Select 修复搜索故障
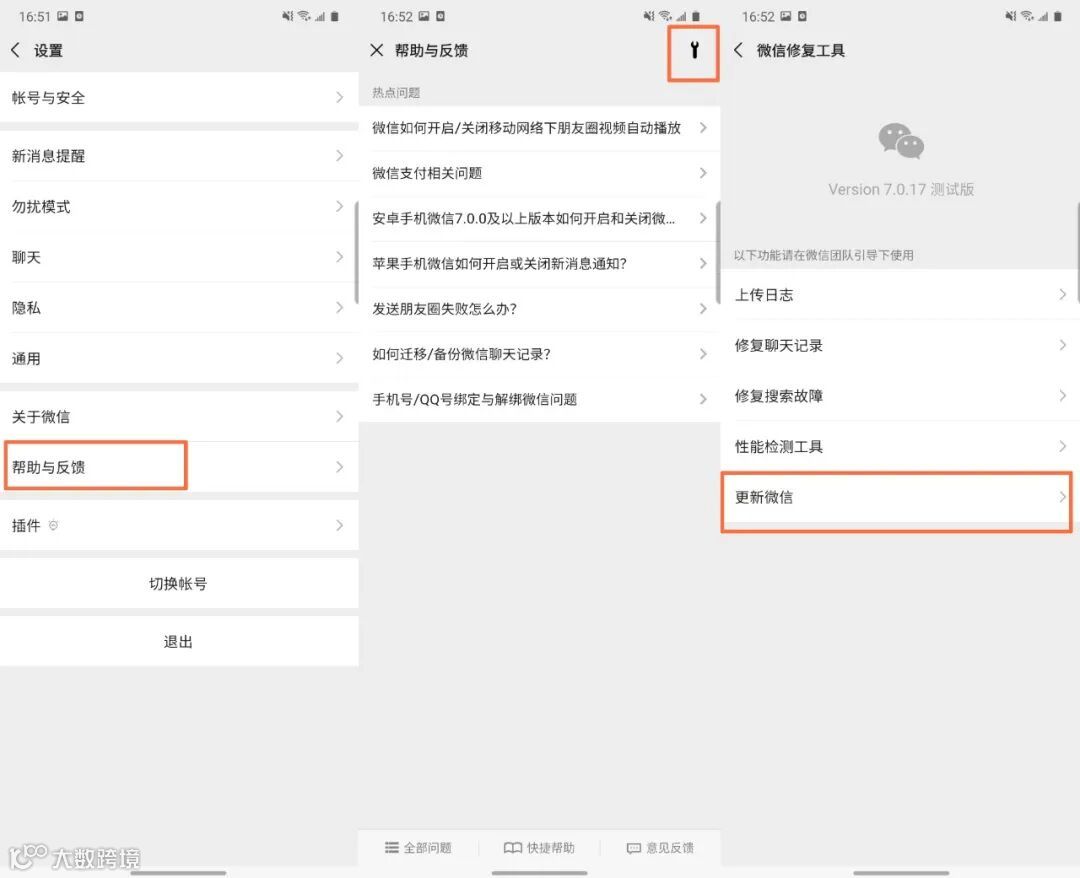 point(900,396)
